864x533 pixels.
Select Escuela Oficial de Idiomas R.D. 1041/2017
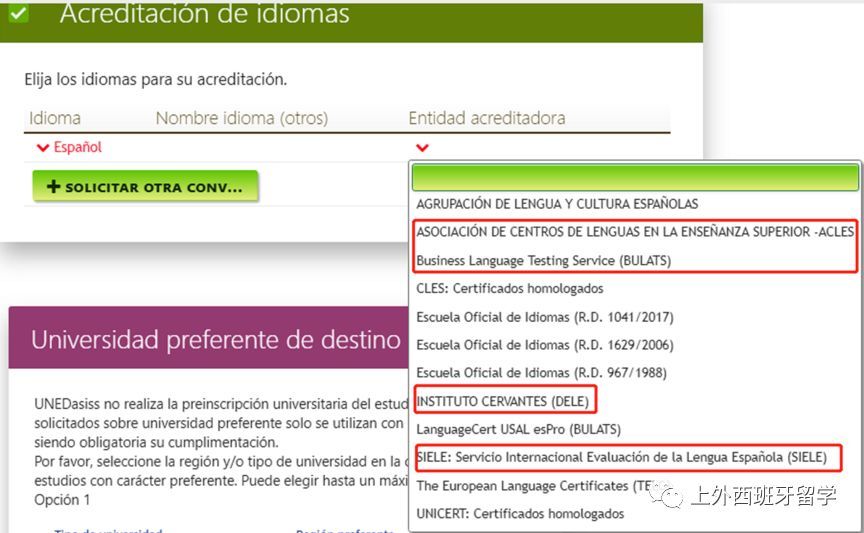coord(544,317)
